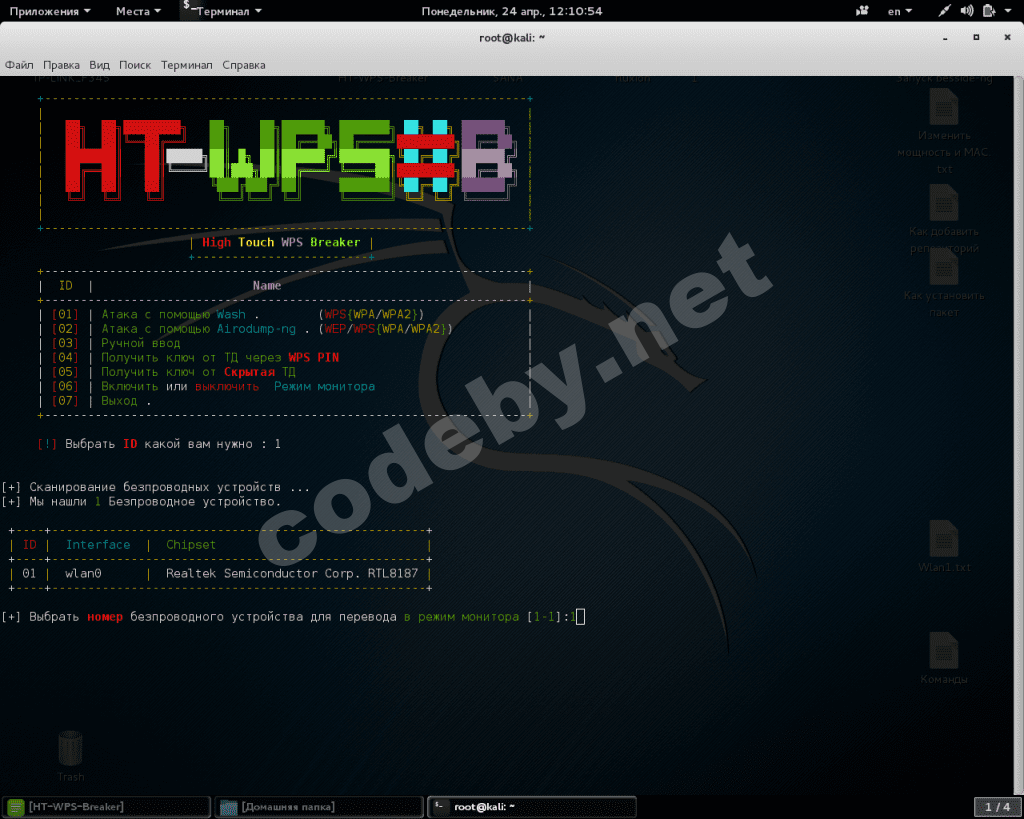Viewport: 1024px width, 819px height.
Task: Click menu line 02 Атака с помощью Airodump-ng
Action: [x=252, y=329]
